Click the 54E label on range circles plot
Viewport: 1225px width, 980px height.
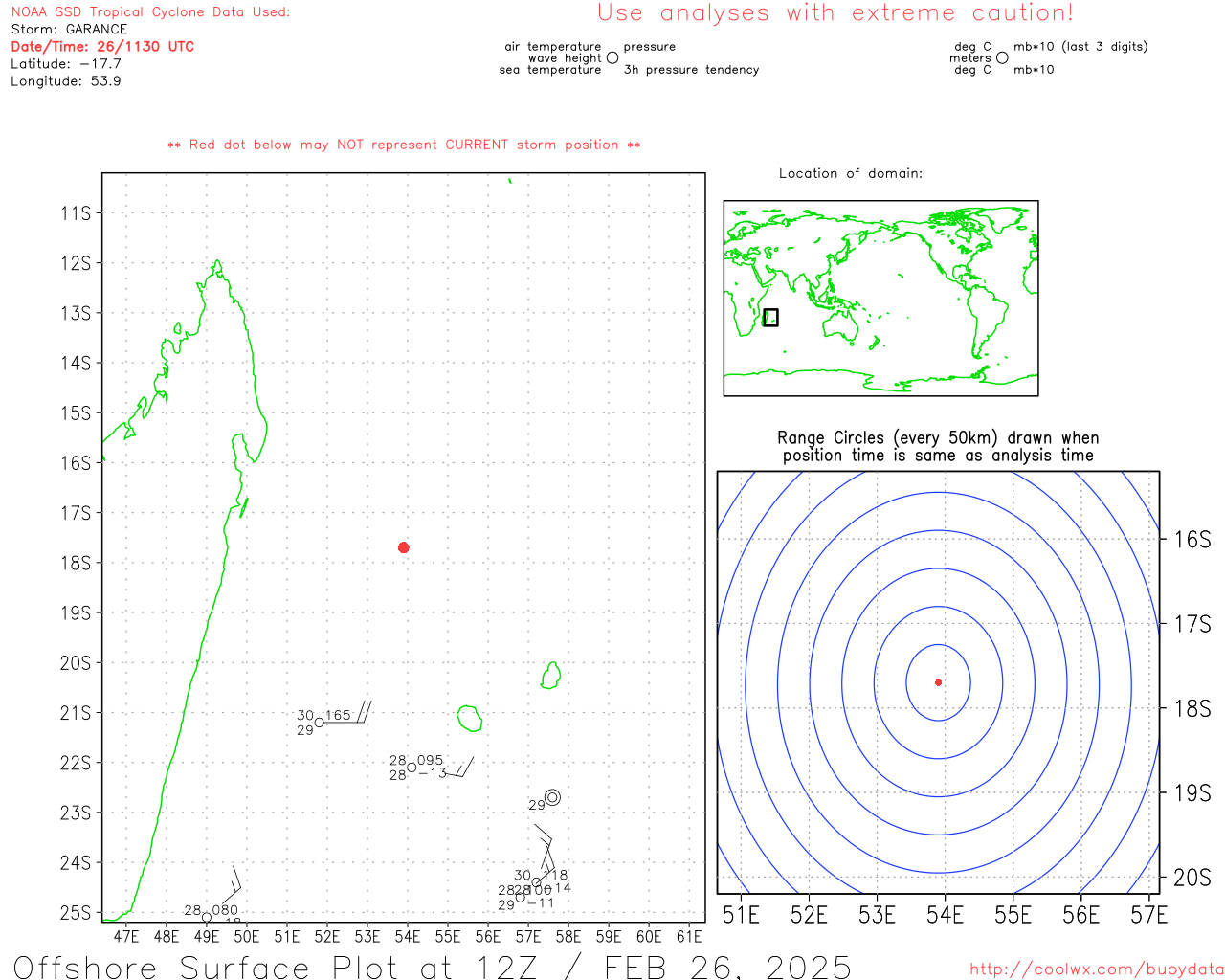click(x=946, y=916)
